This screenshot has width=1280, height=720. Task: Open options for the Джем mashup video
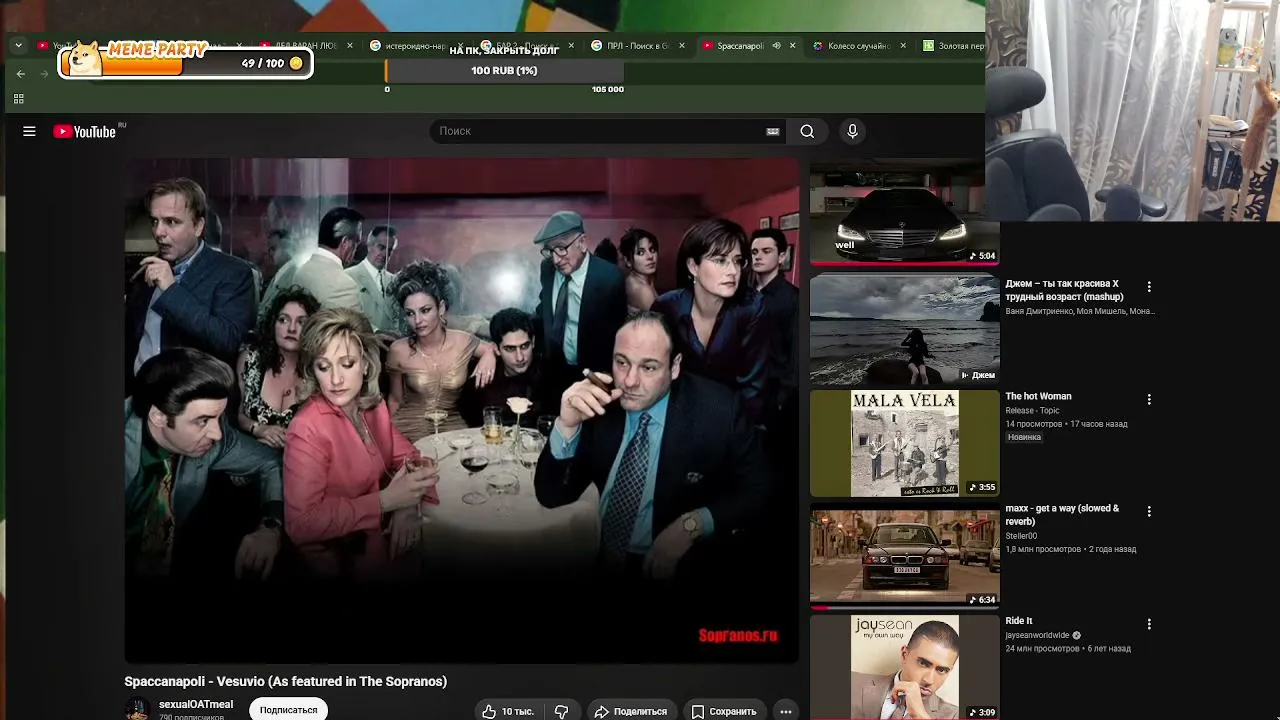pyautogui.click(x=1149, y=287)
